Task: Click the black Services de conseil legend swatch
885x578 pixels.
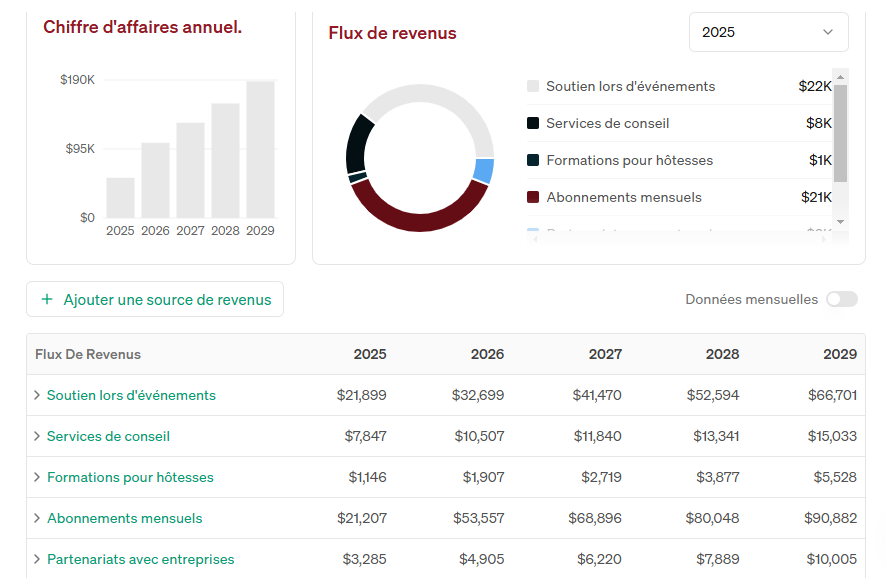Action: coord(533,123)
